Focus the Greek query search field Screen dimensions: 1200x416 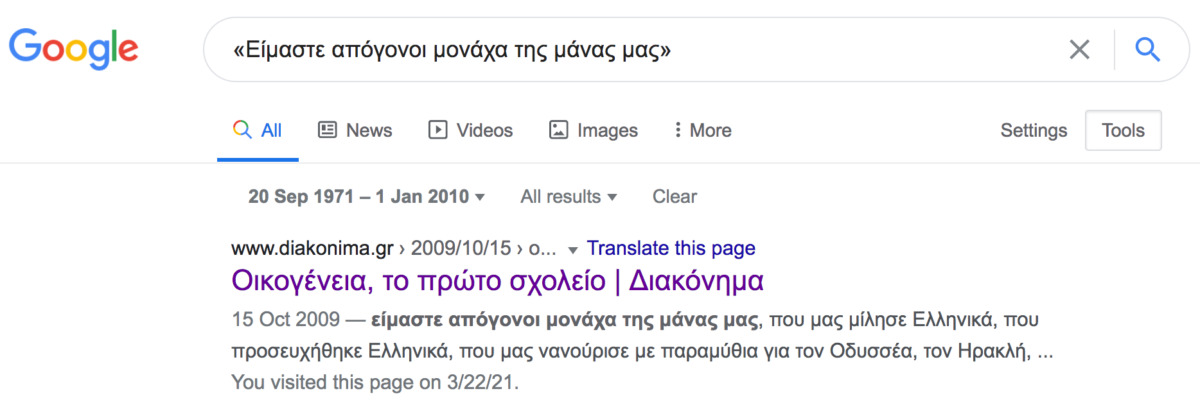(x=630, y=49)
